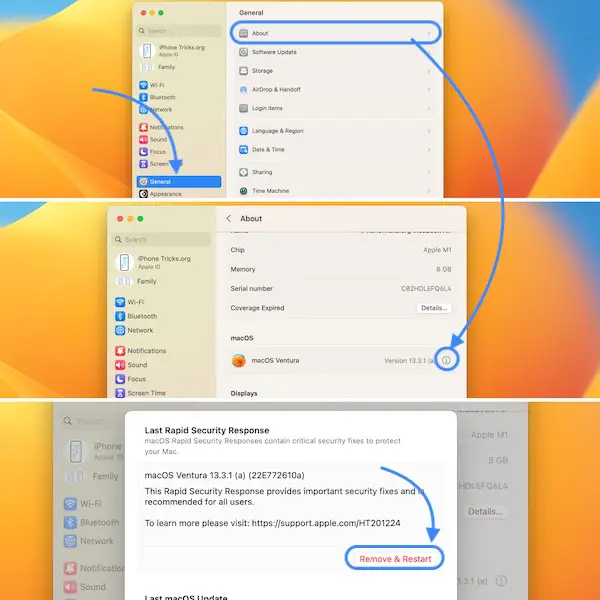600x600 pixels.
Task: Open Screen Time in the About window sidebar
Action: click(x=146, y=393)
